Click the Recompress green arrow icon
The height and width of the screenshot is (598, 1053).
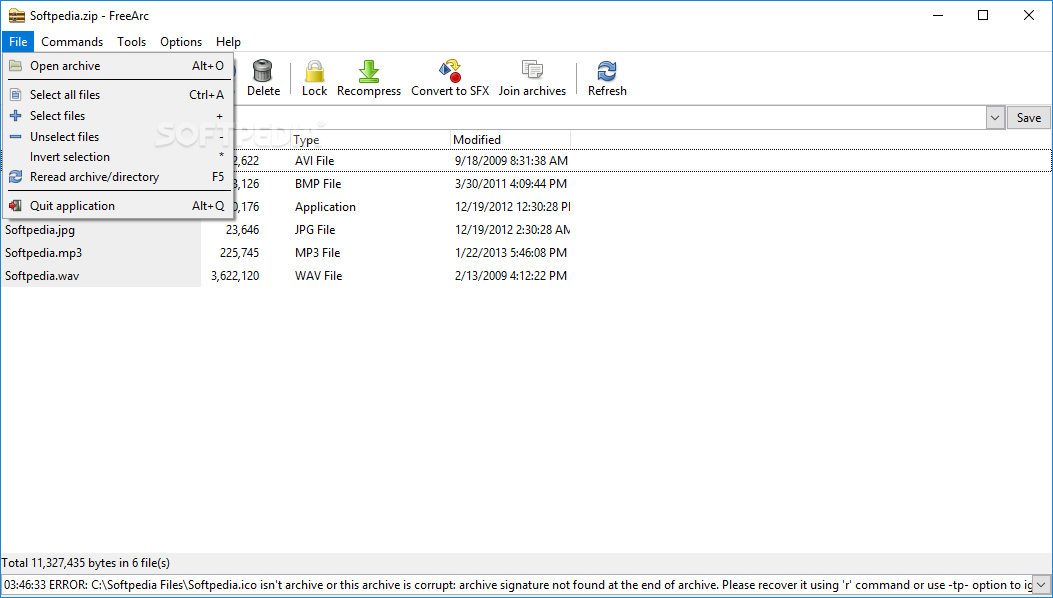coord(369,71)
